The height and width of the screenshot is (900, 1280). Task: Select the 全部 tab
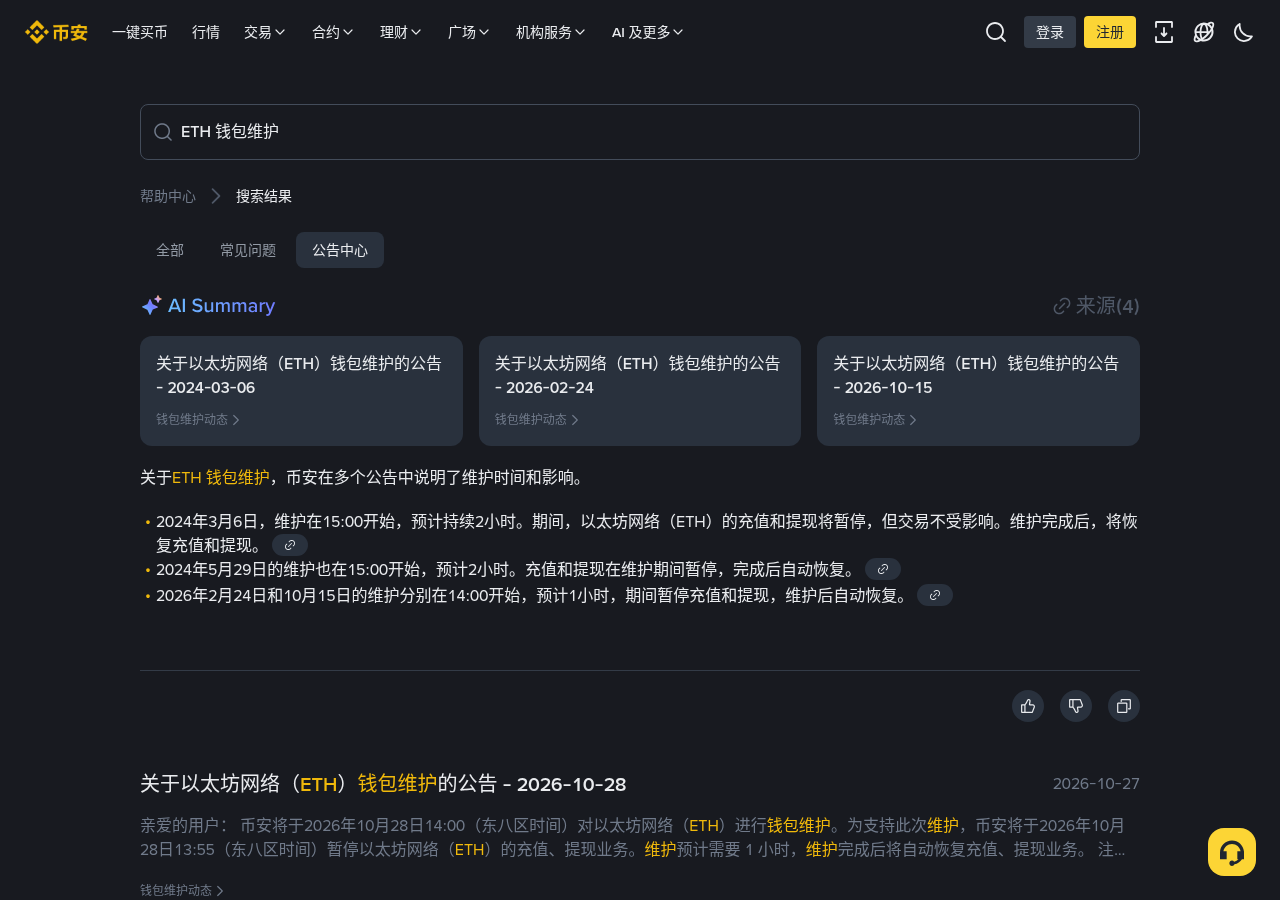click(x=170, y=250)
